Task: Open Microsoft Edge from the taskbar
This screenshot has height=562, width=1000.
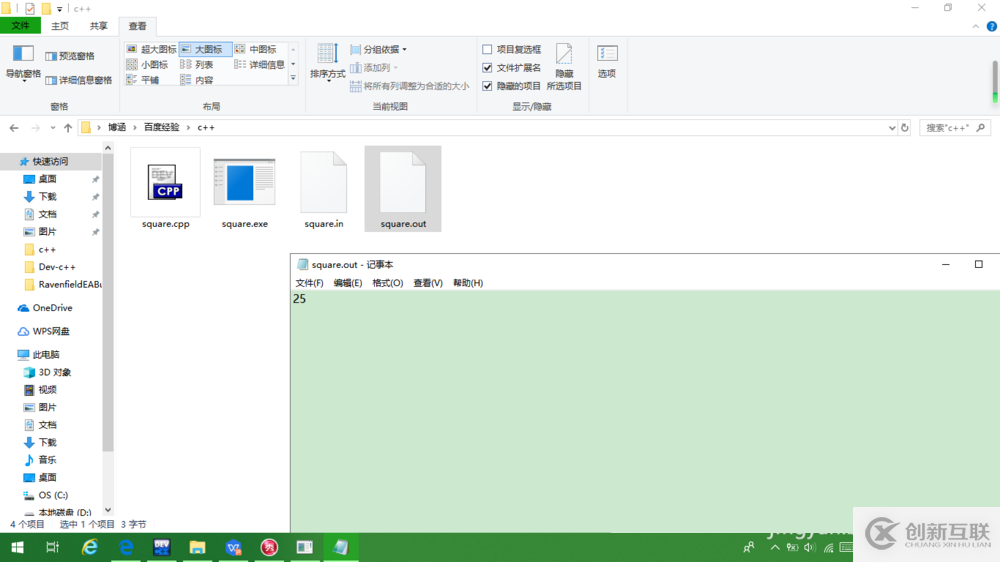Action: coord(126,547)
